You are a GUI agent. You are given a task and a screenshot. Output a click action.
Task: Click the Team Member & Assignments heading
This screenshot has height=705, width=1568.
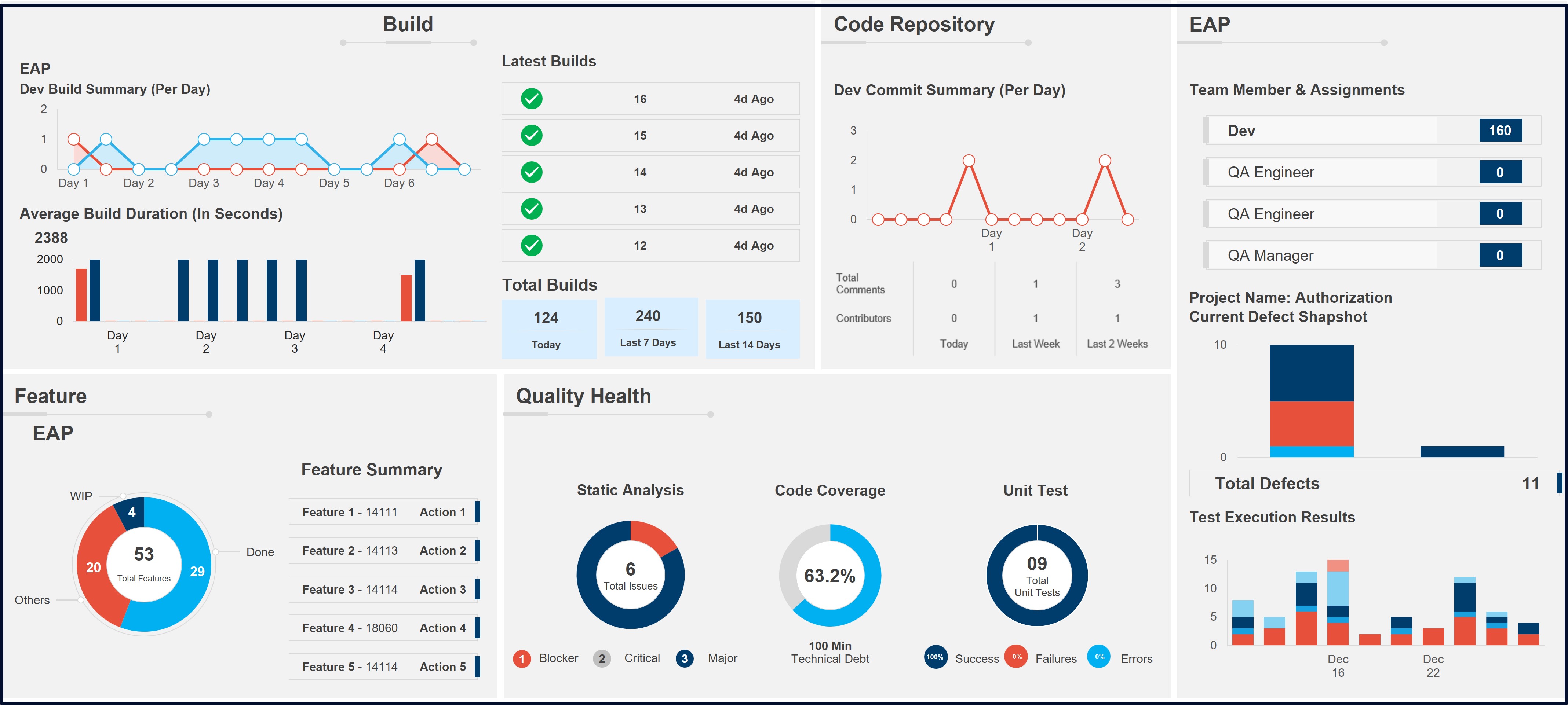pyautogui.click(x=1297, y=89)
